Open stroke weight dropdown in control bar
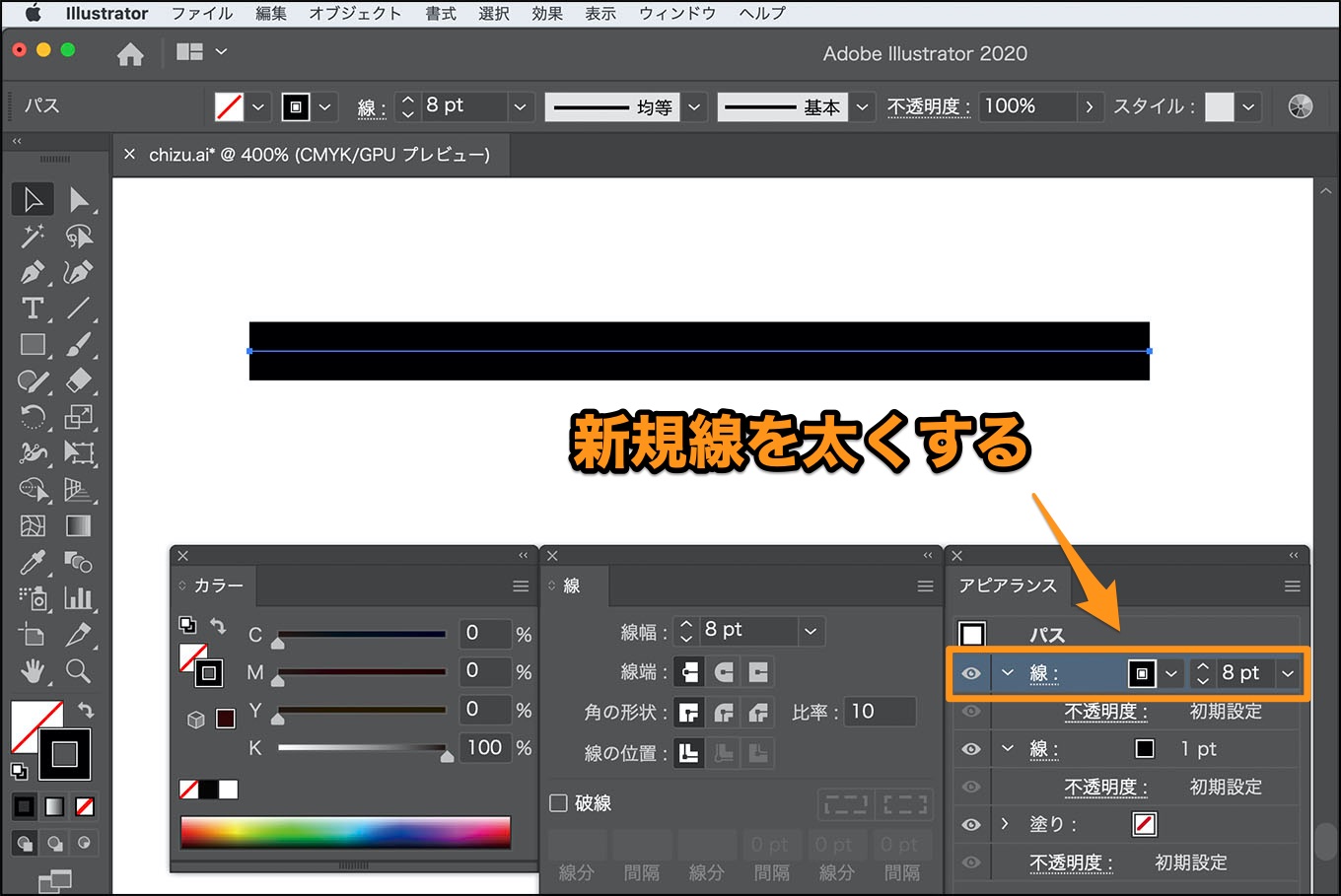 point(520,106)
